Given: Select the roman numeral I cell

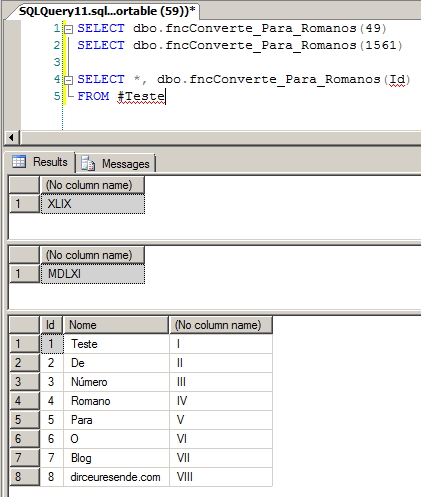Looking at the screenshot, I should [x=221, y=344].
